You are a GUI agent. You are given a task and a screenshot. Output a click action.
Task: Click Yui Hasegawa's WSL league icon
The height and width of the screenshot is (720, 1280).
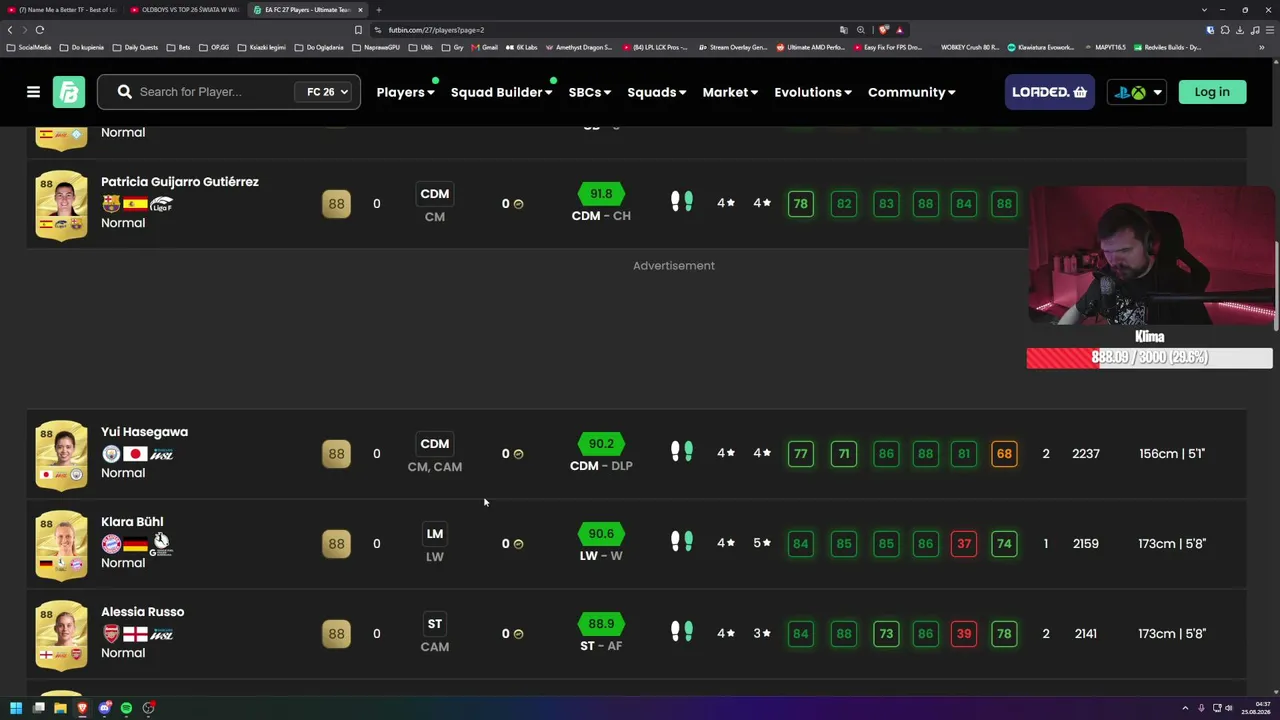(161, 454)
